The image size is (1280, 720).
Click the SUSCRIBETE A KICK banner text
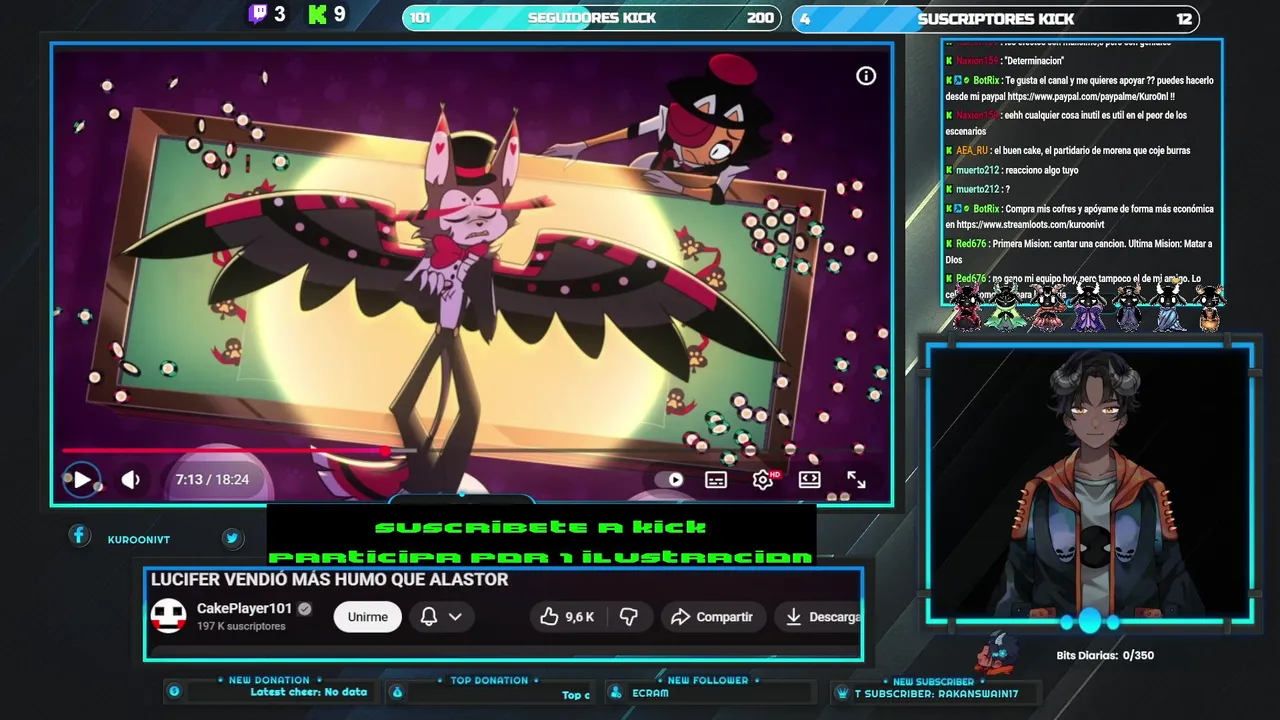coord(541,527)
